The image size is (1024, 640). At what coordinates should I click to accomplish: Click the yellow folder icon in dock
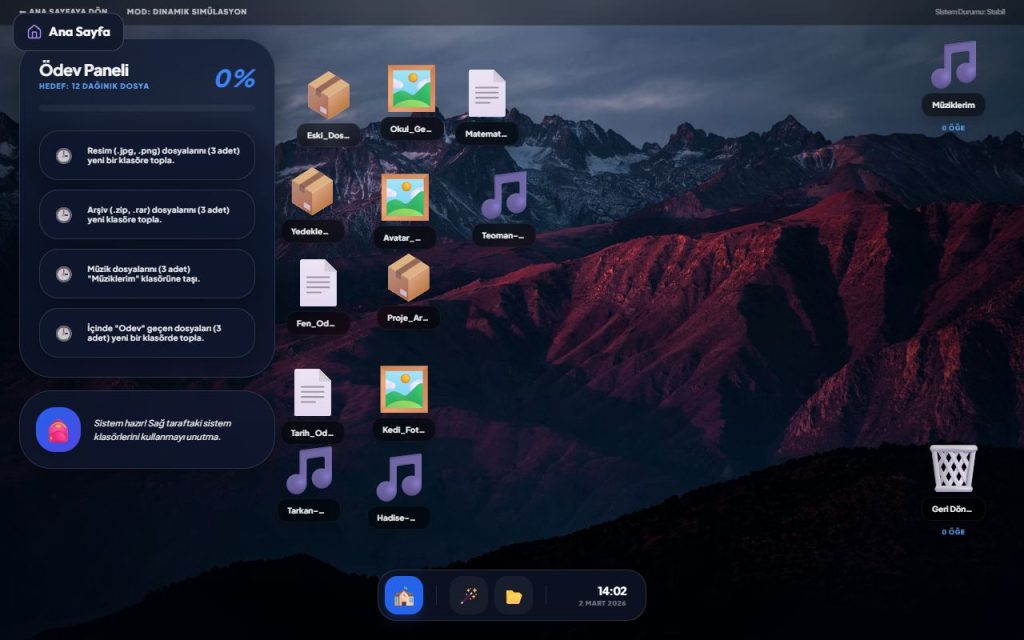(513, 596)
